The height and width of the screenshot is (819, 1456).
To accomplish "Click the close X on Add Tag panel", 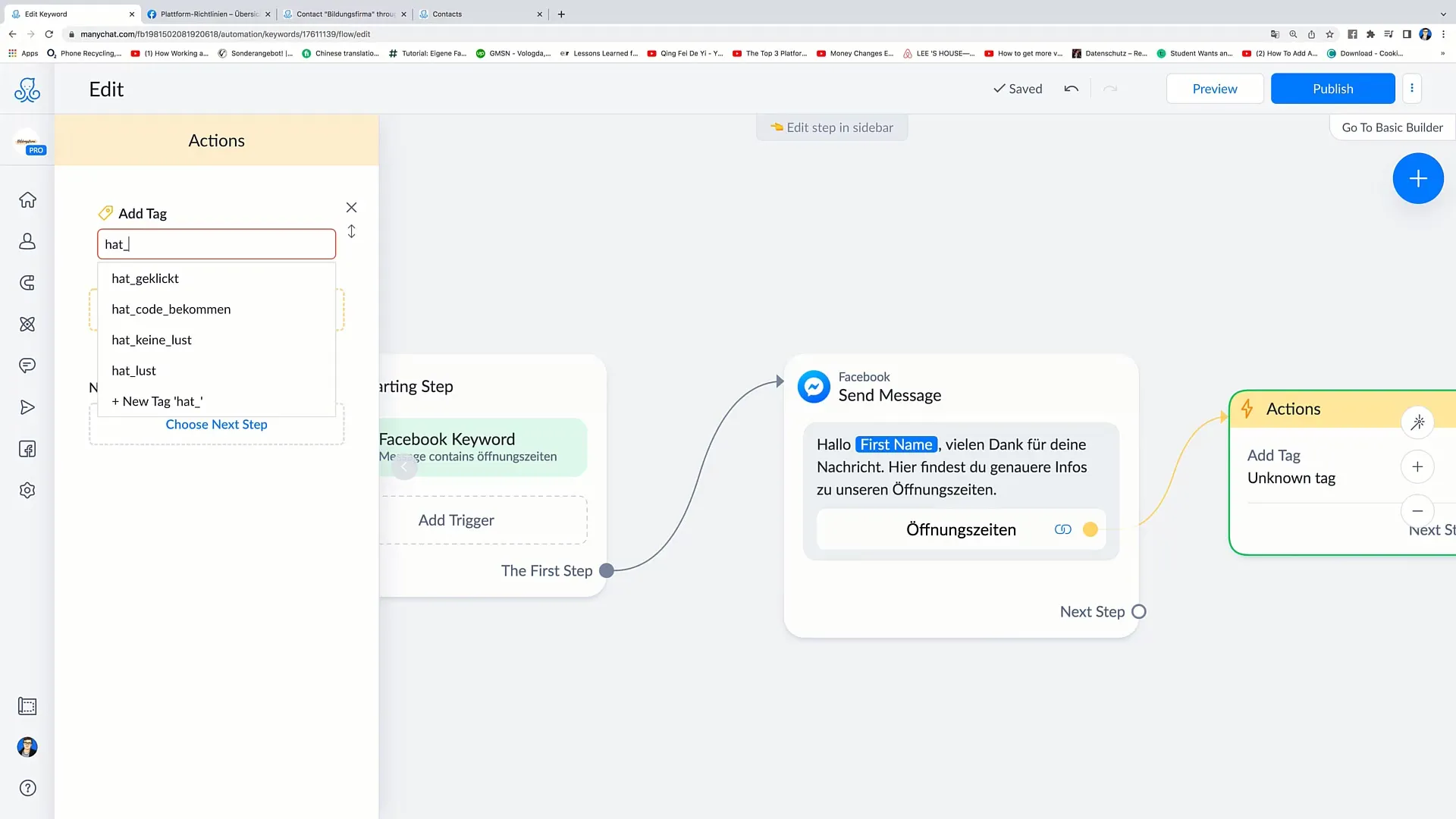I will point(351,207).
